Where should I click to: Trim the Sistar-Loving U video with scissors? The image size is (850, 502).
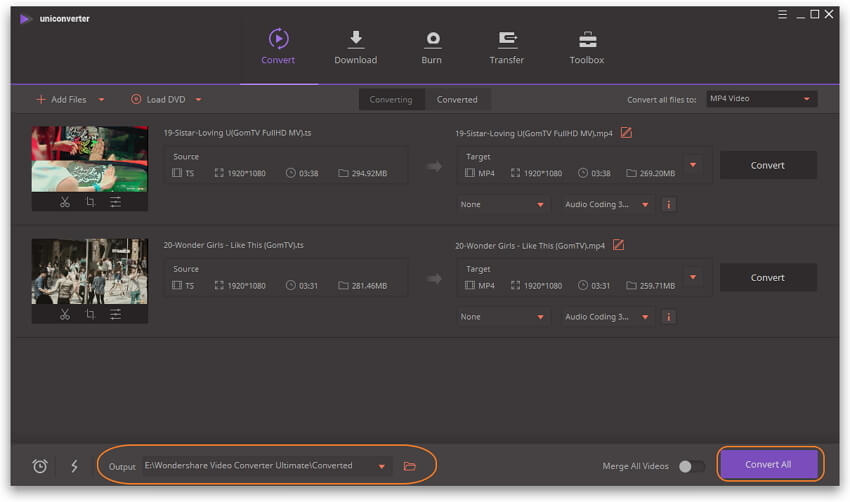[x=65, y=202]
